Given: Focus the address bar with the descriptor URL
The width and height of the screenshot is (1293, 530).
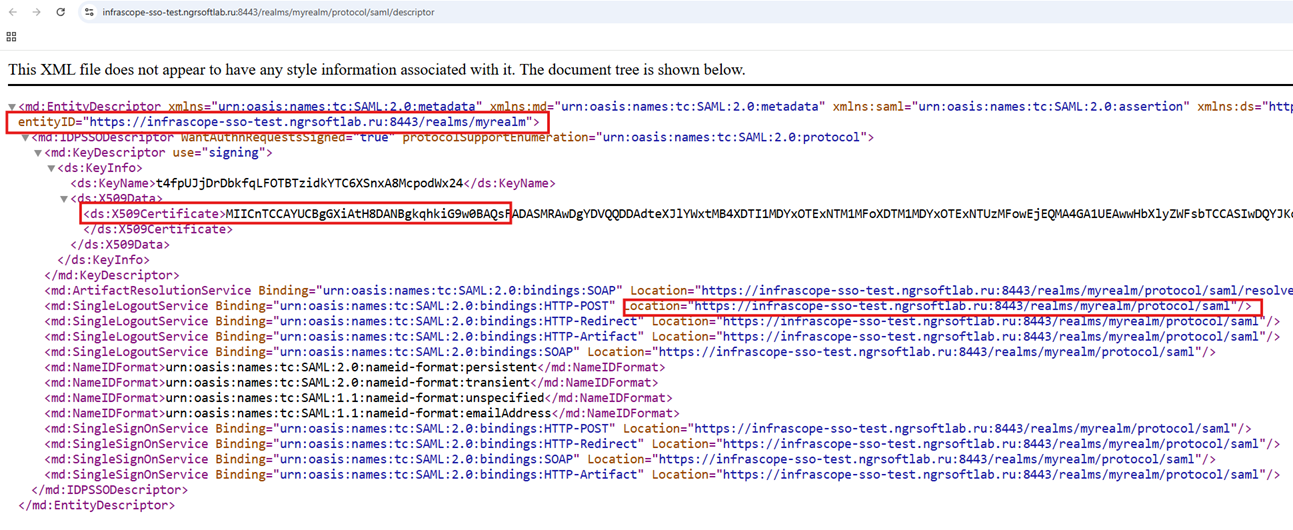Looking at the screenshot, I should tap(268, 12).
